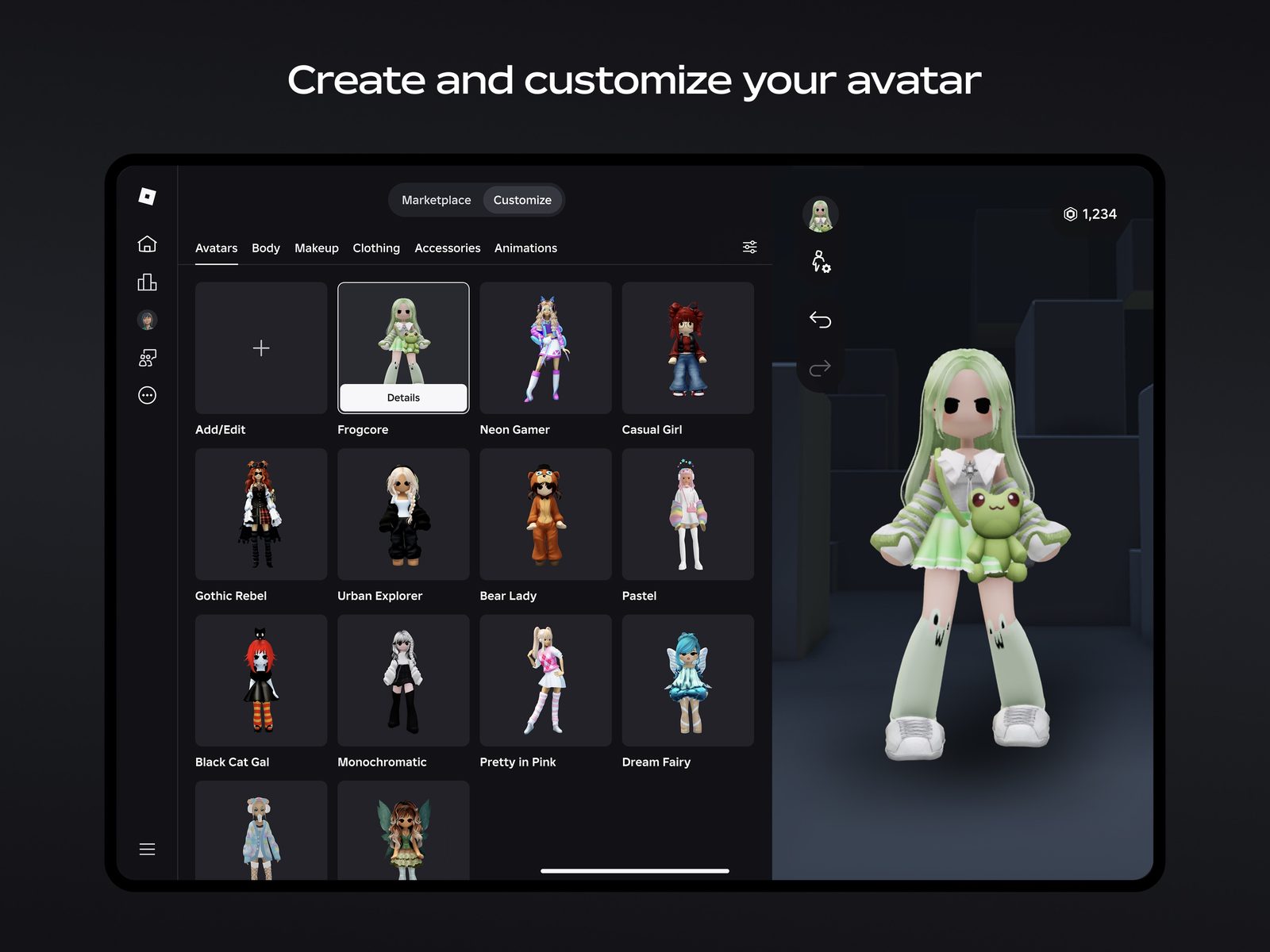Click the avatar headshot icon in preview
This screenshot has height=952, width=1270.
[820, 214]
